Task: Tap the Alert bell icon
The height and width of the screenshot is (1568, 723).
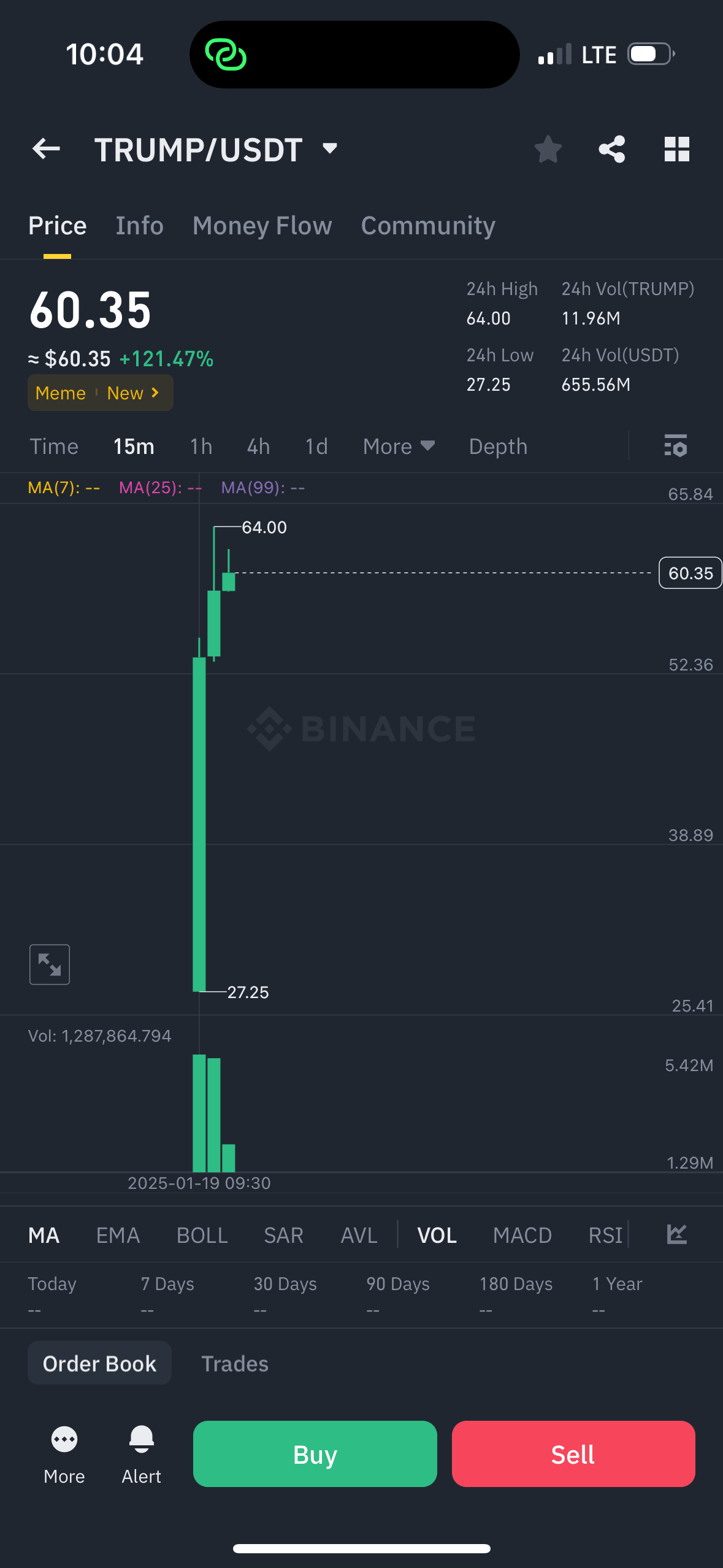Action: (x=141, y=1453)
